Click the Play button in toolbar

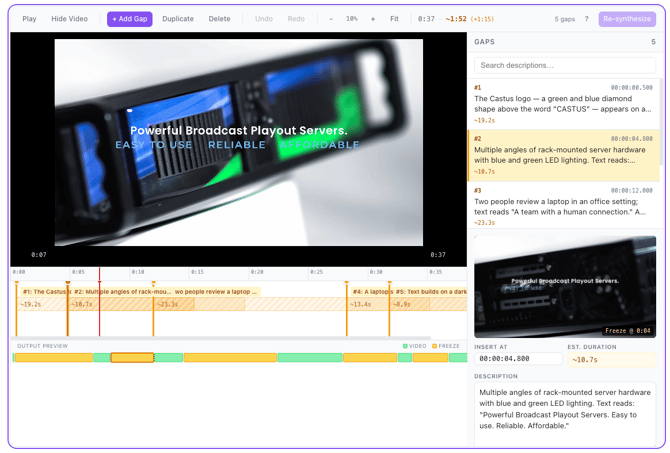click(29, 19)
